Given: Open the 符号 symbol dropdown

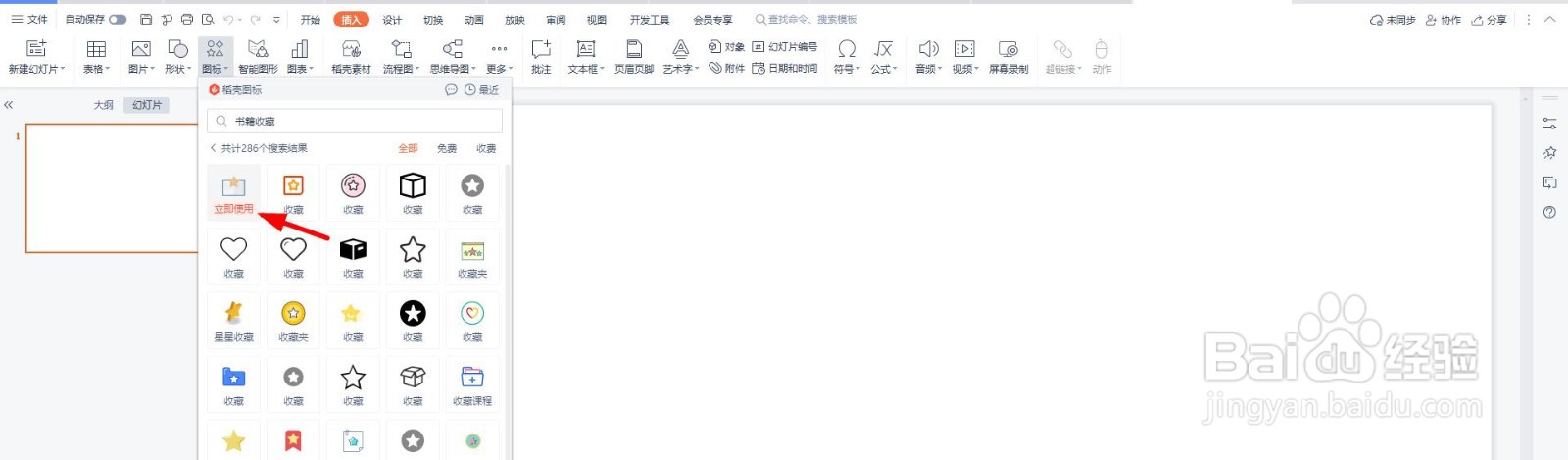Looking at the screenshot, I should point(847,69).
